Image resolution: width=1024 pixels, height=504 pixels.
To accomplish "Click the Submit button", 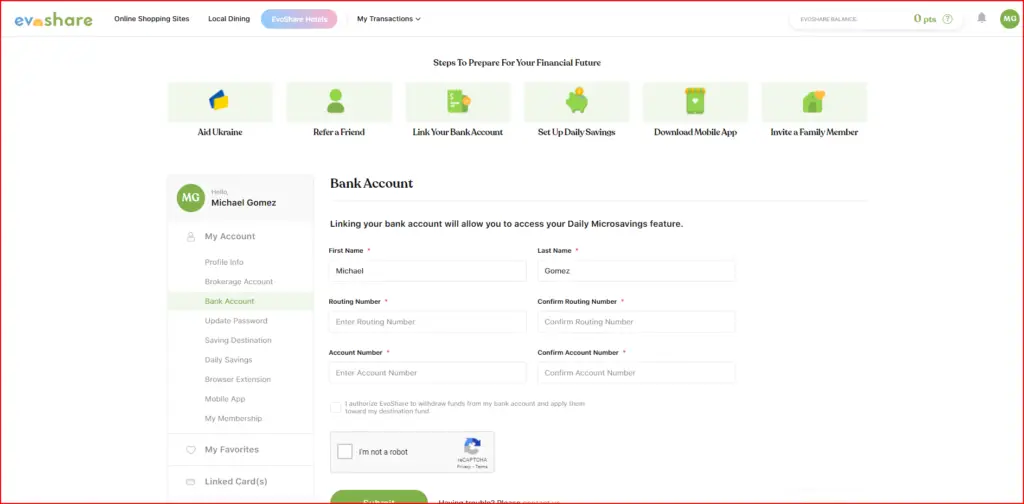I will tap(379, 497).
